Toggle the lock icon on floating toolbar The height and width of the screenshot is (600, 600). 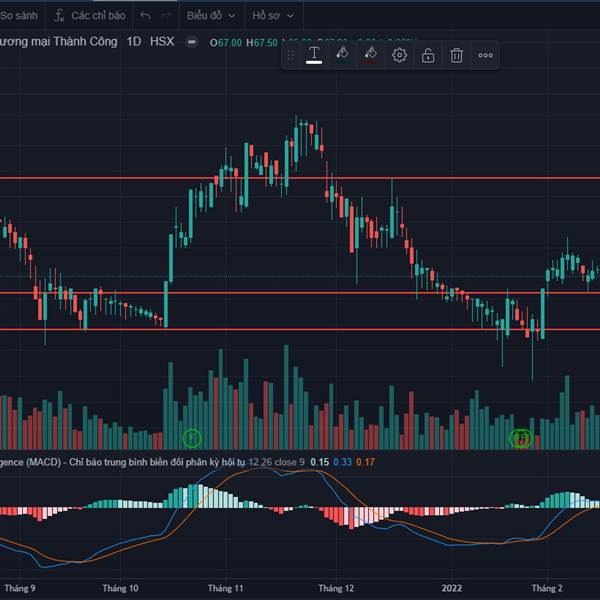click(428, 55)
